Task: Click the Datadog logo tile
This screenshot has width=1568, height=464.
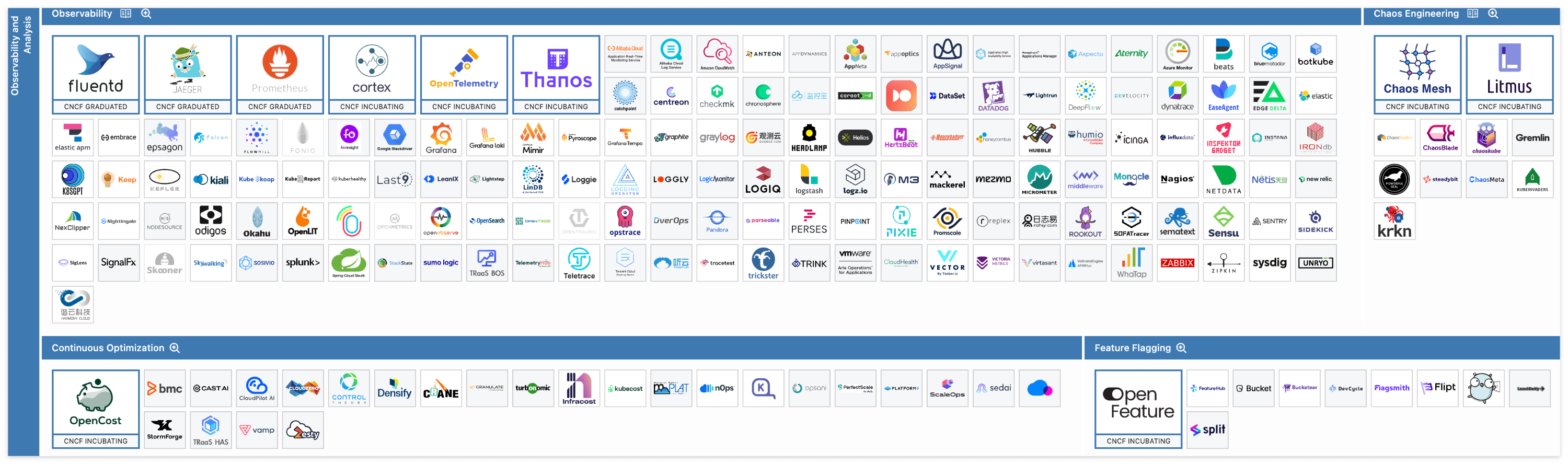Action: (x=994, y=96)
